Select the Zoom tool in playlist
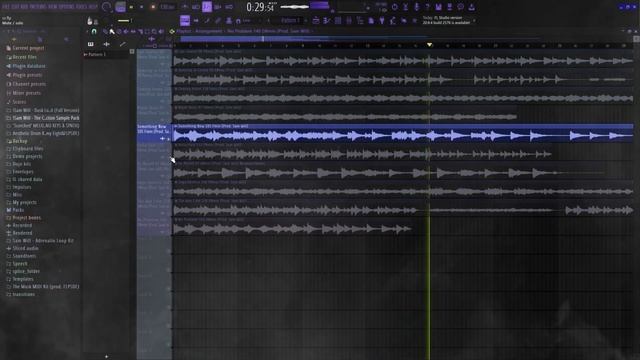Image resolution: width=640 pixels, height=360 pixels. pos(154,31)
